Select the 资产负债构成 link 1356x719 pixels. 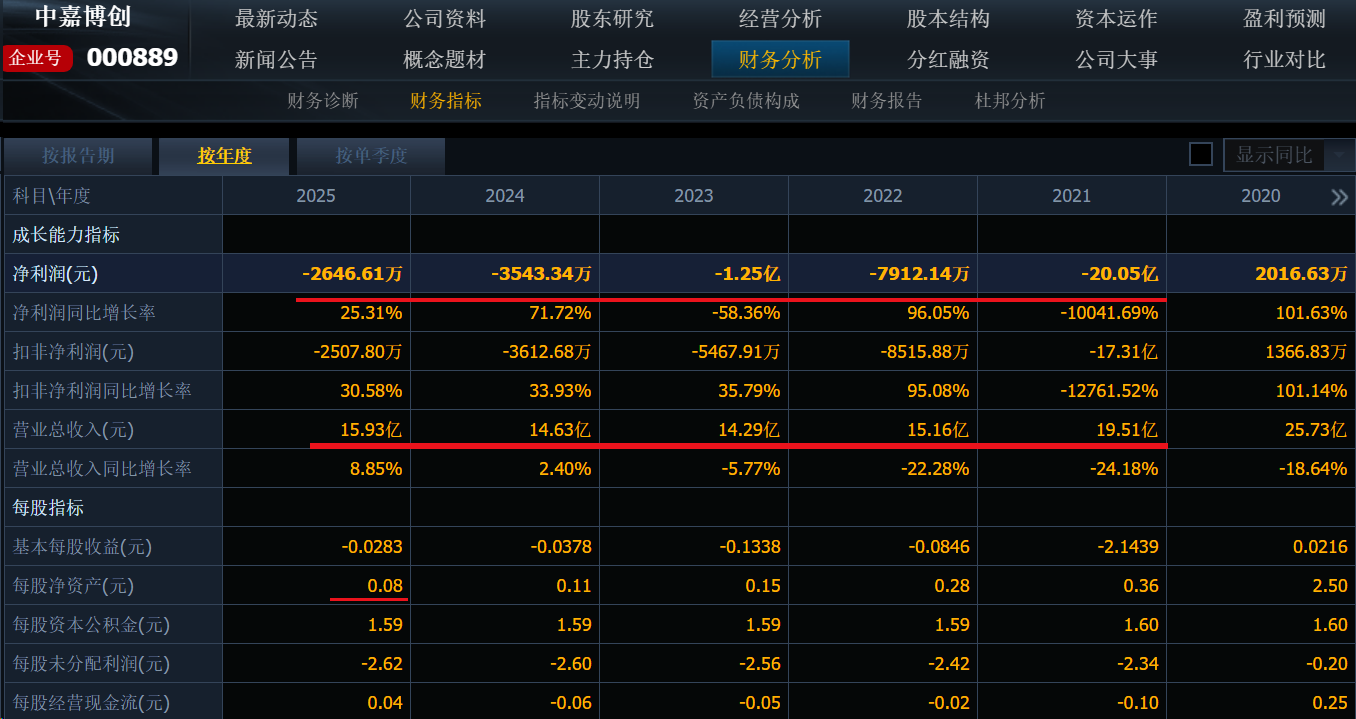click(x=746, y=101)
